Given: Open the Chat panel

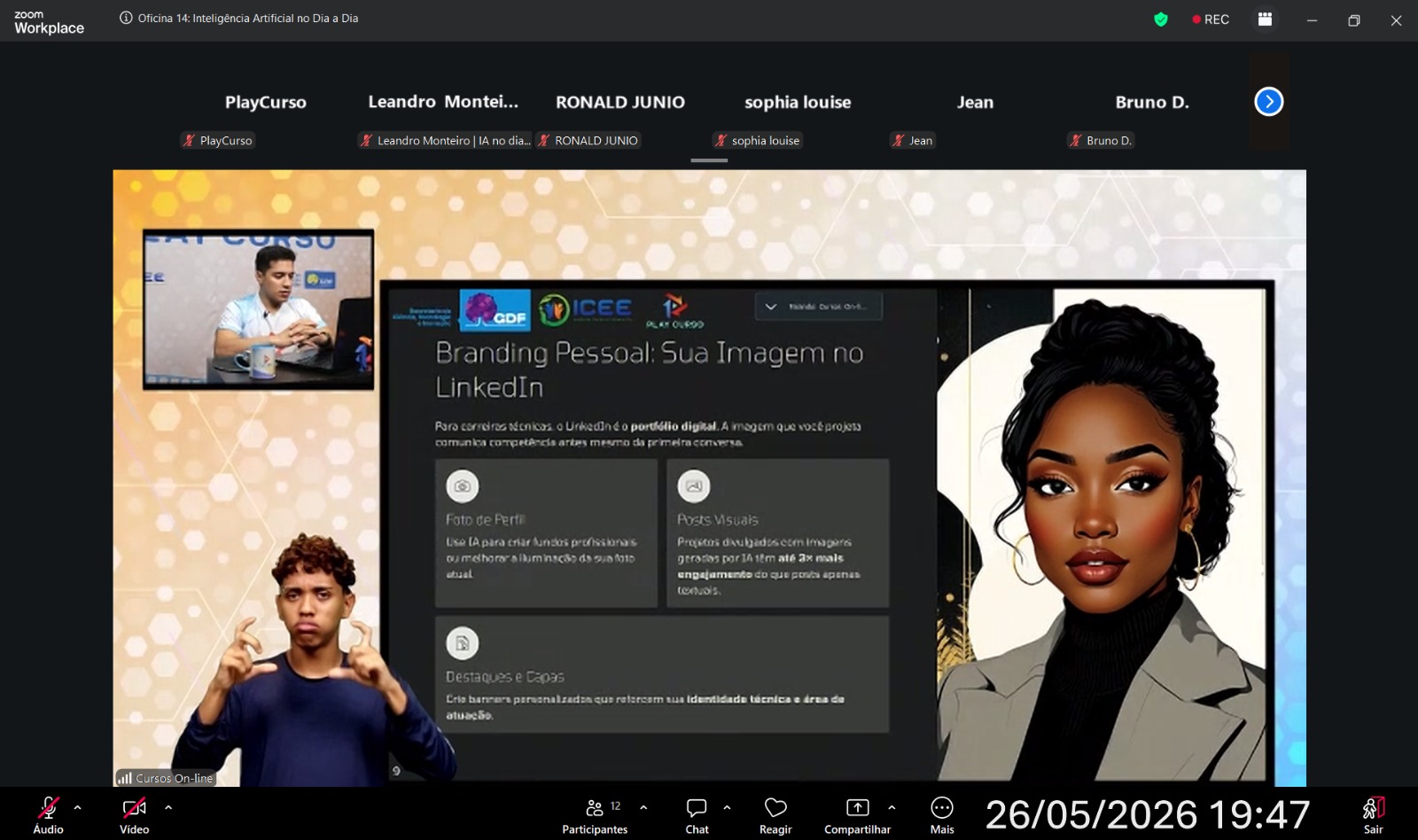Looking at the screenshot, I should pyautogui.click(x=697, y=815).
